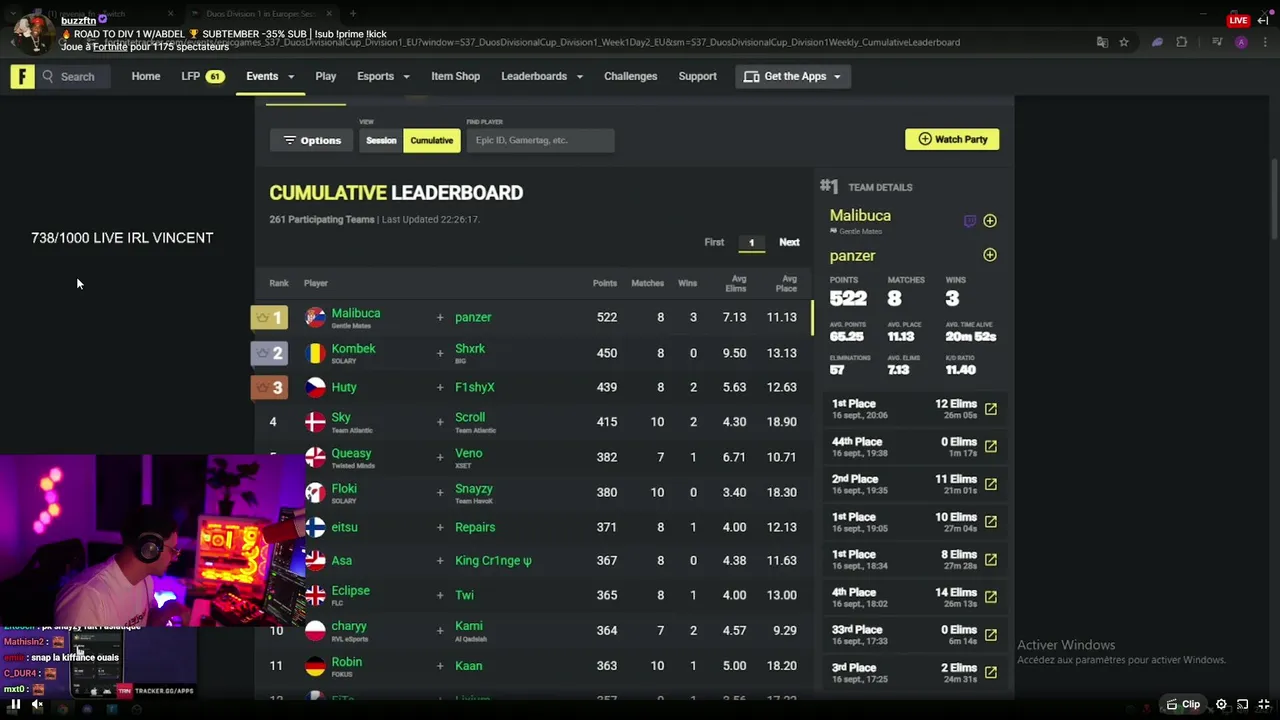The width and height of the screenshot is (1280, 720).
Task: Click the page vertical scrollbar
Action: [1274, 200]
